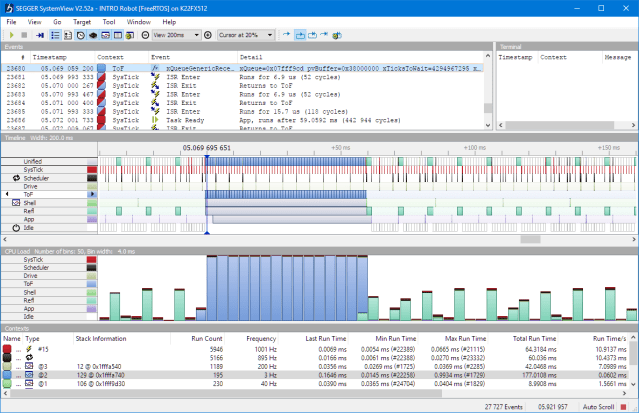Click the zoom in magnifier in toolbar
Image resolution: width=639 pixels, height=413 pixels.
pos(207,34)
